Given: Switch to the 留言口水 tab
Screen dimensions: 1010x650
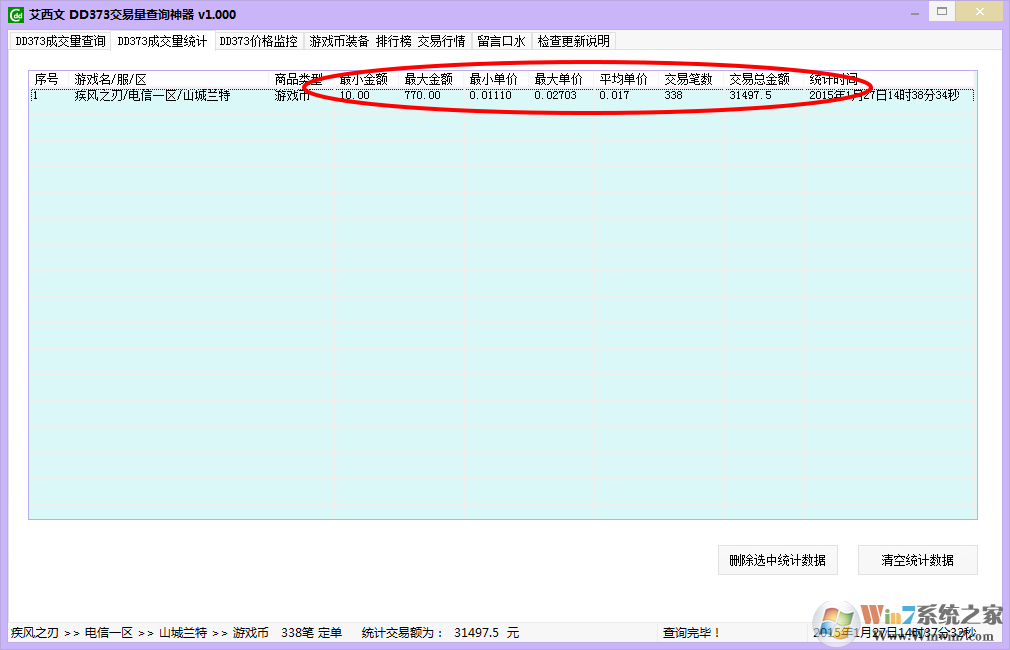Looking at the screenshot, I should click(500, 41).
